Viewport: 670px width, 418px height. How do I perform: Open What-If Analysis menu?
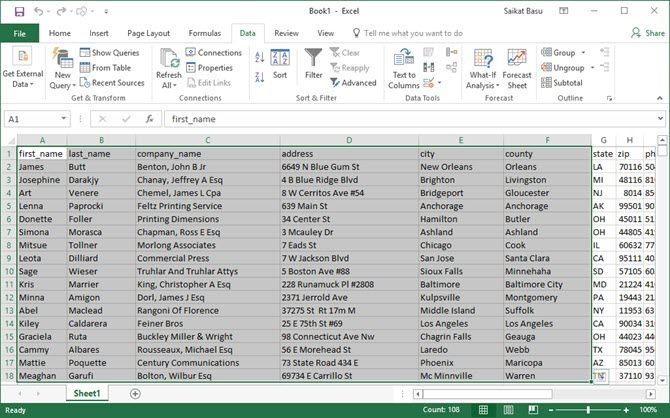point(482,68)
